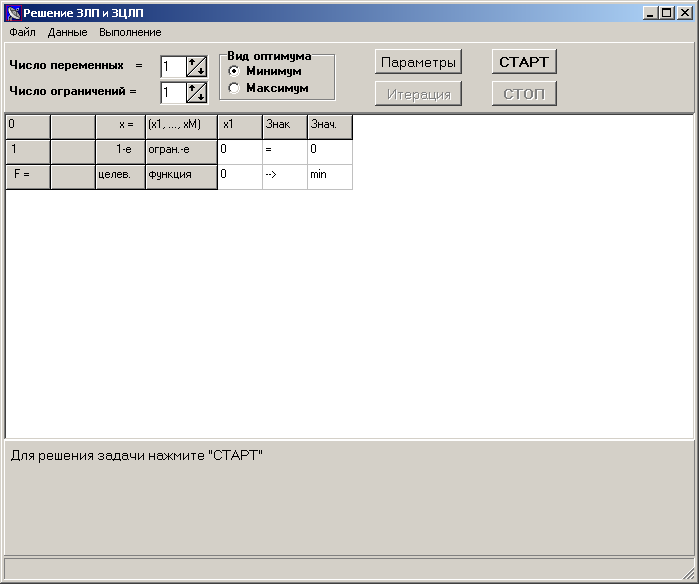Click the Число переменных input field
Screen dimensions: 699x584
pyautogui.click(x=173, y=67)
